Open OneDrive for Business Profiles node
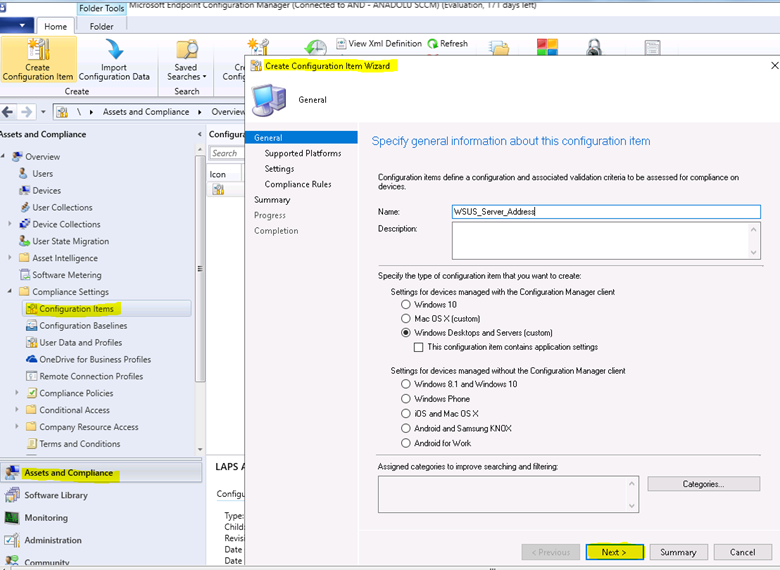 (95, 360)
